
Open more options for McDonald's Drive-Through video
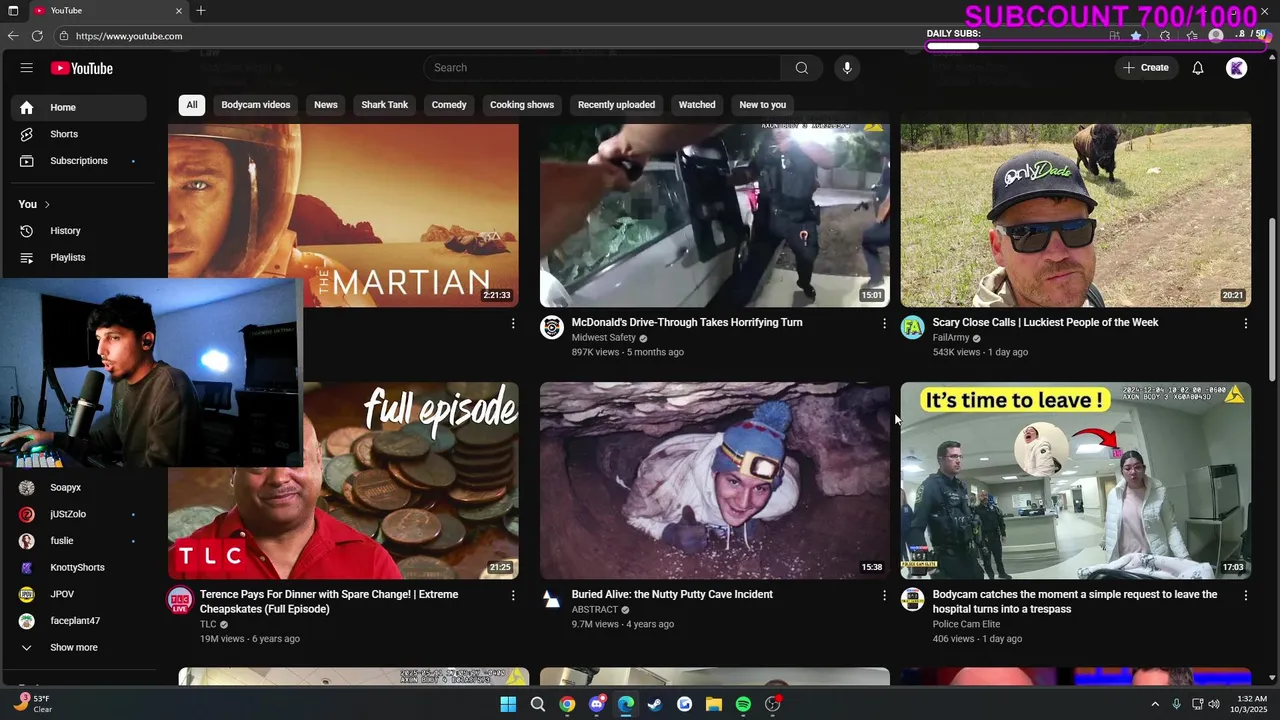pyautogui.click(x=884, y=323)
